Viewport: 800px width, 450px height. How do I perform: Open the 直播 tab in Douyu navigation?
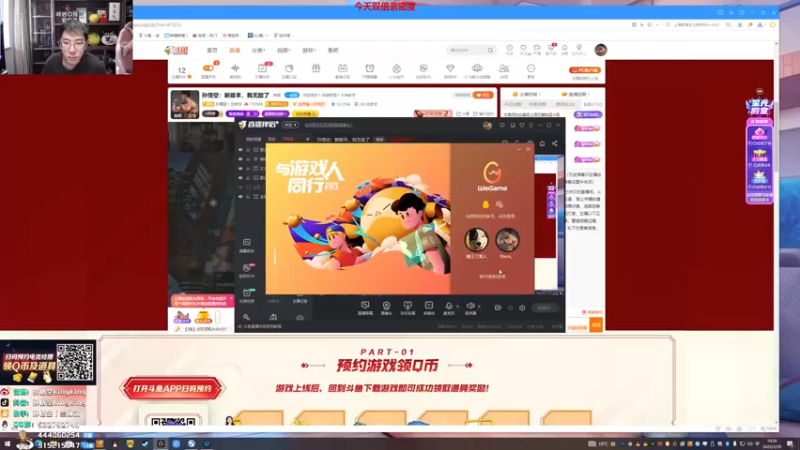[235, 51]
